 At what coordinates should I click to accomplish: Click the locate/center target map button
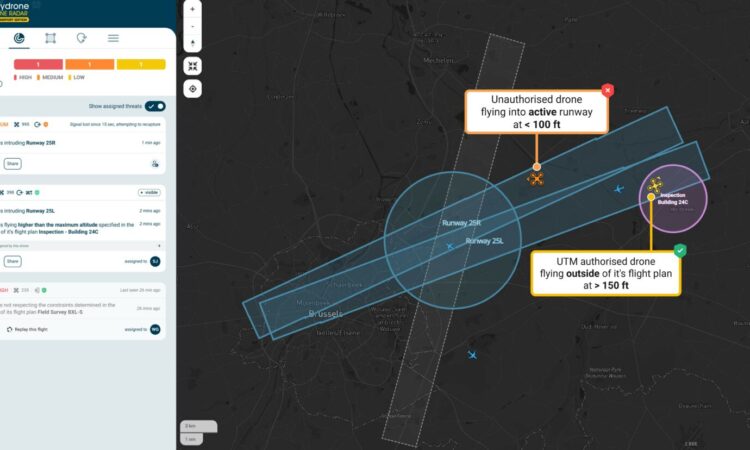point(192,89)
